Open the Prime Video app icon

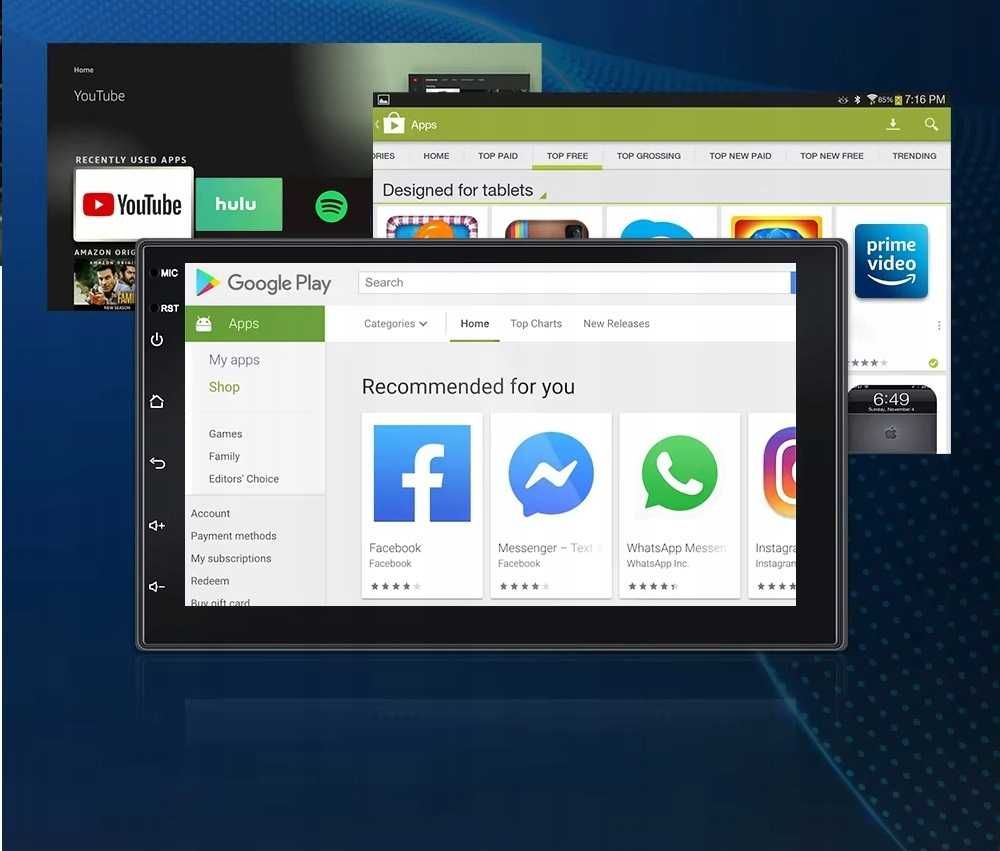(x=892, y=261)
